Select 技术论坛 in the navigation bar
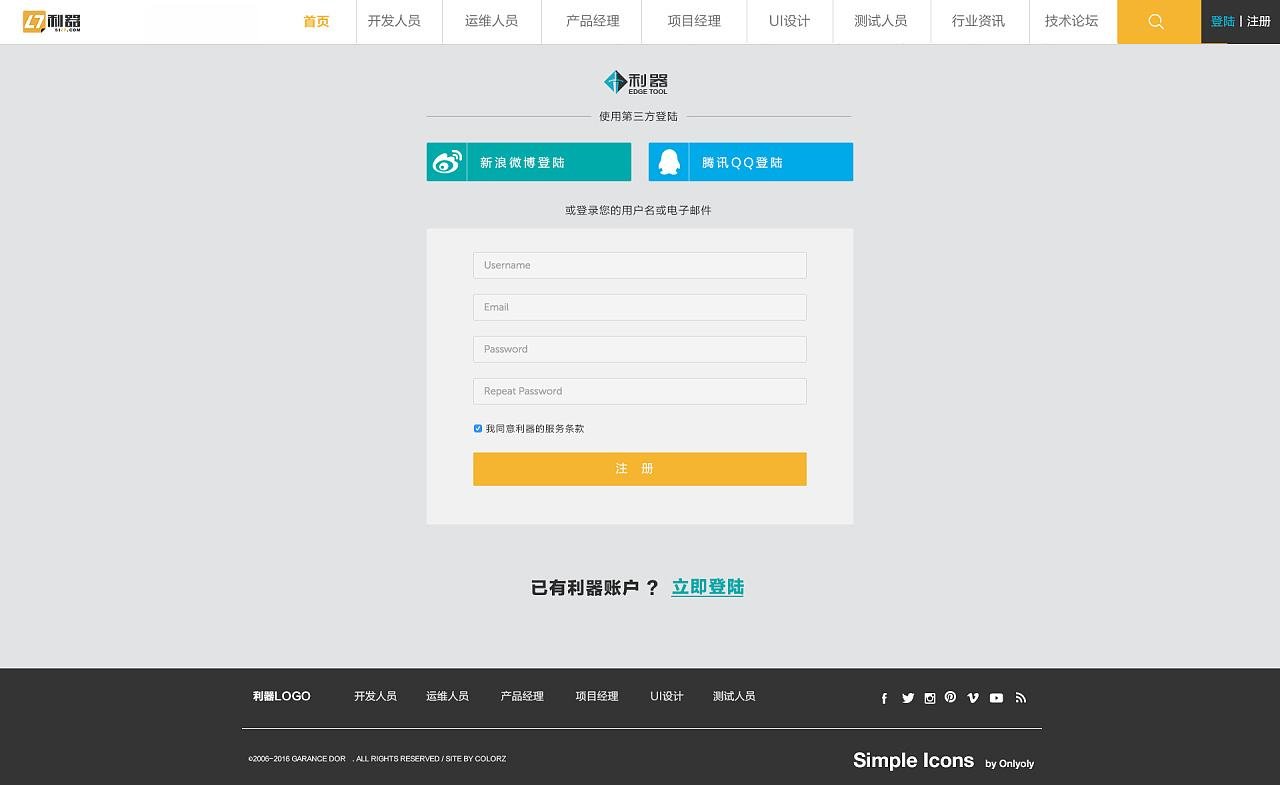 click(1072, 21)
